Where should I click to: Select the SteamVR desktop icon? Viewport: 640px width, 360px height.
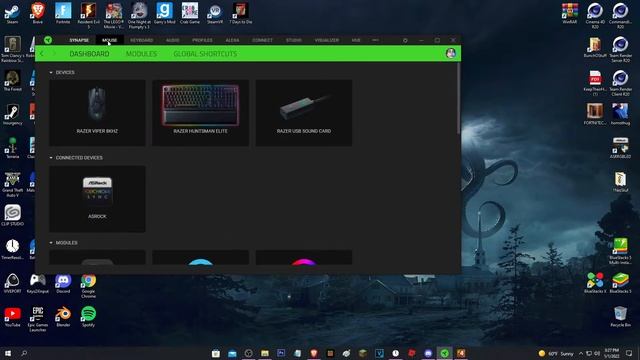pyautogui.click(x=215, y=13)
